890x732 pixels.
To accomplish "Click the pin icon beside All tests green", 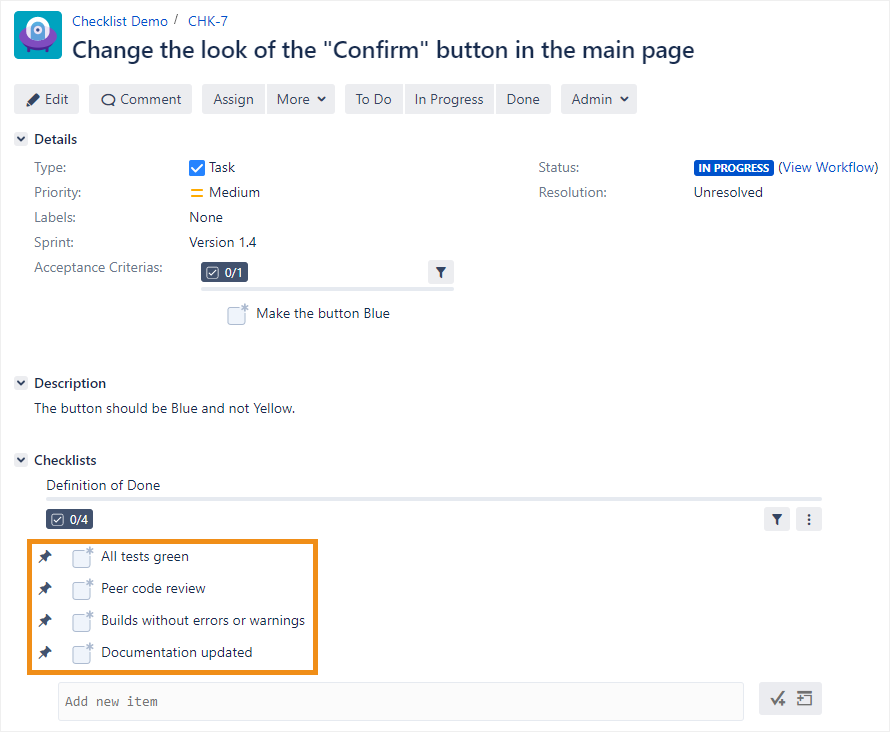I will tap(45, 557).
